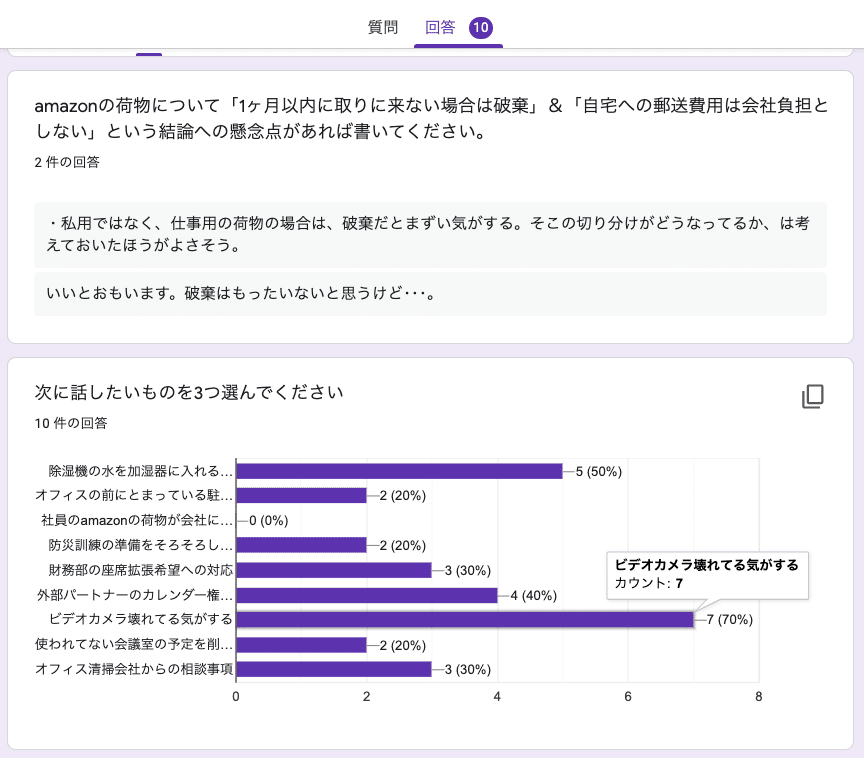864x758 pixels.
Task: Switch to the 質問 tab
Action: pos(381,28)
